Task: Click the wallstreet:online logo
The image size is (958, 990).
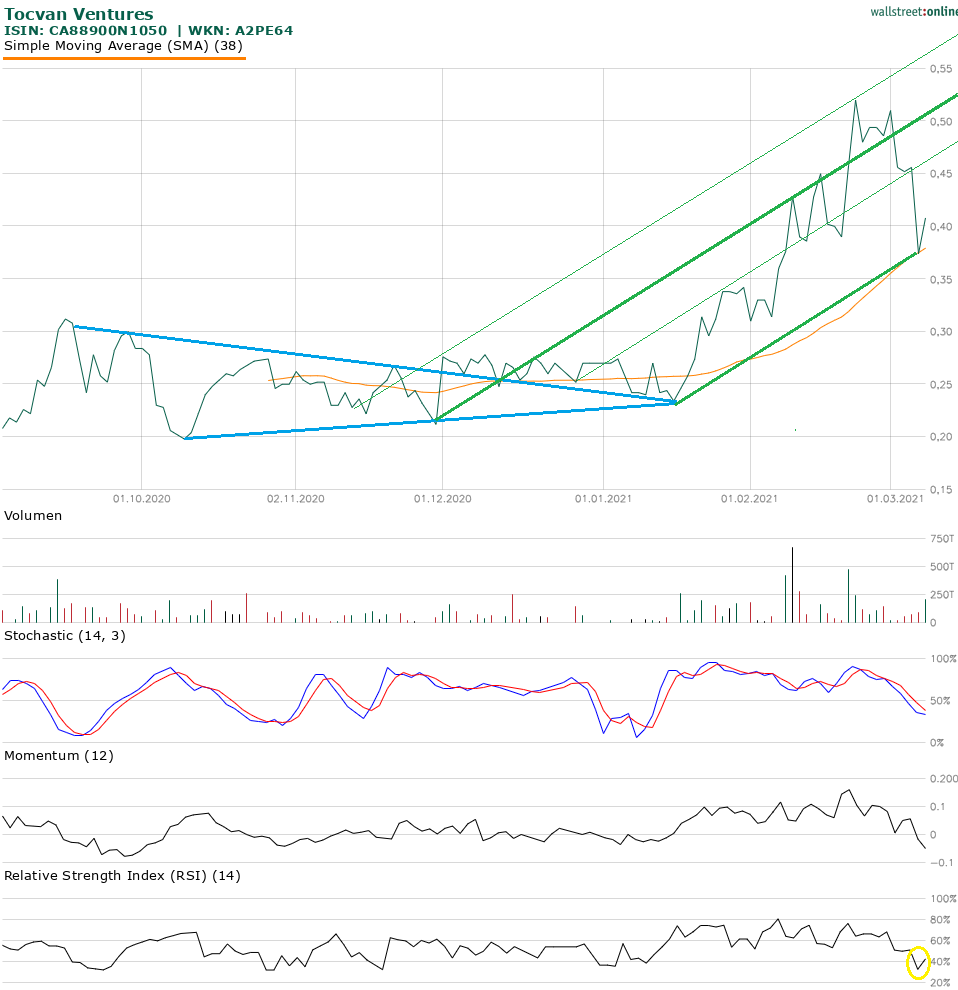Action: 914,11
